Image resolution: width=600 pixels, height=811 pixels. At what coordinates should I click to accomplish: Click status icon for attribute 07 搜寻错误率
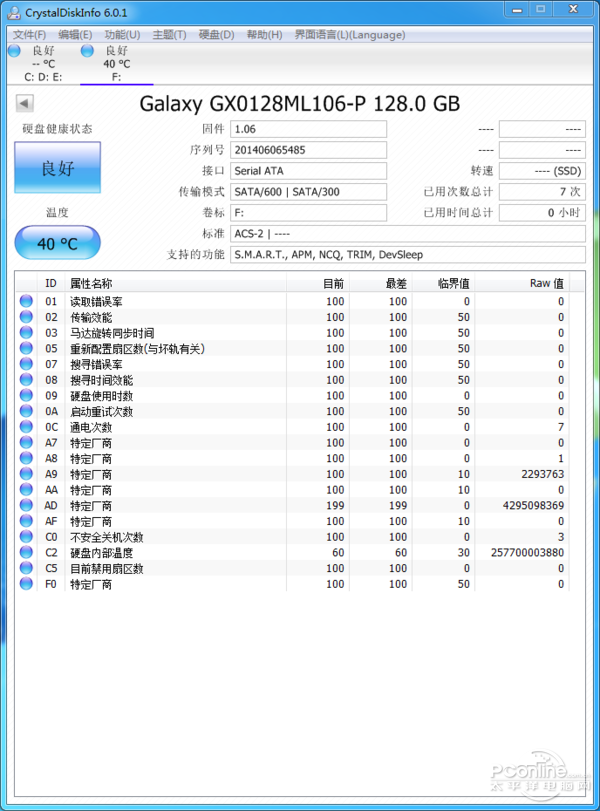(26, 364)
